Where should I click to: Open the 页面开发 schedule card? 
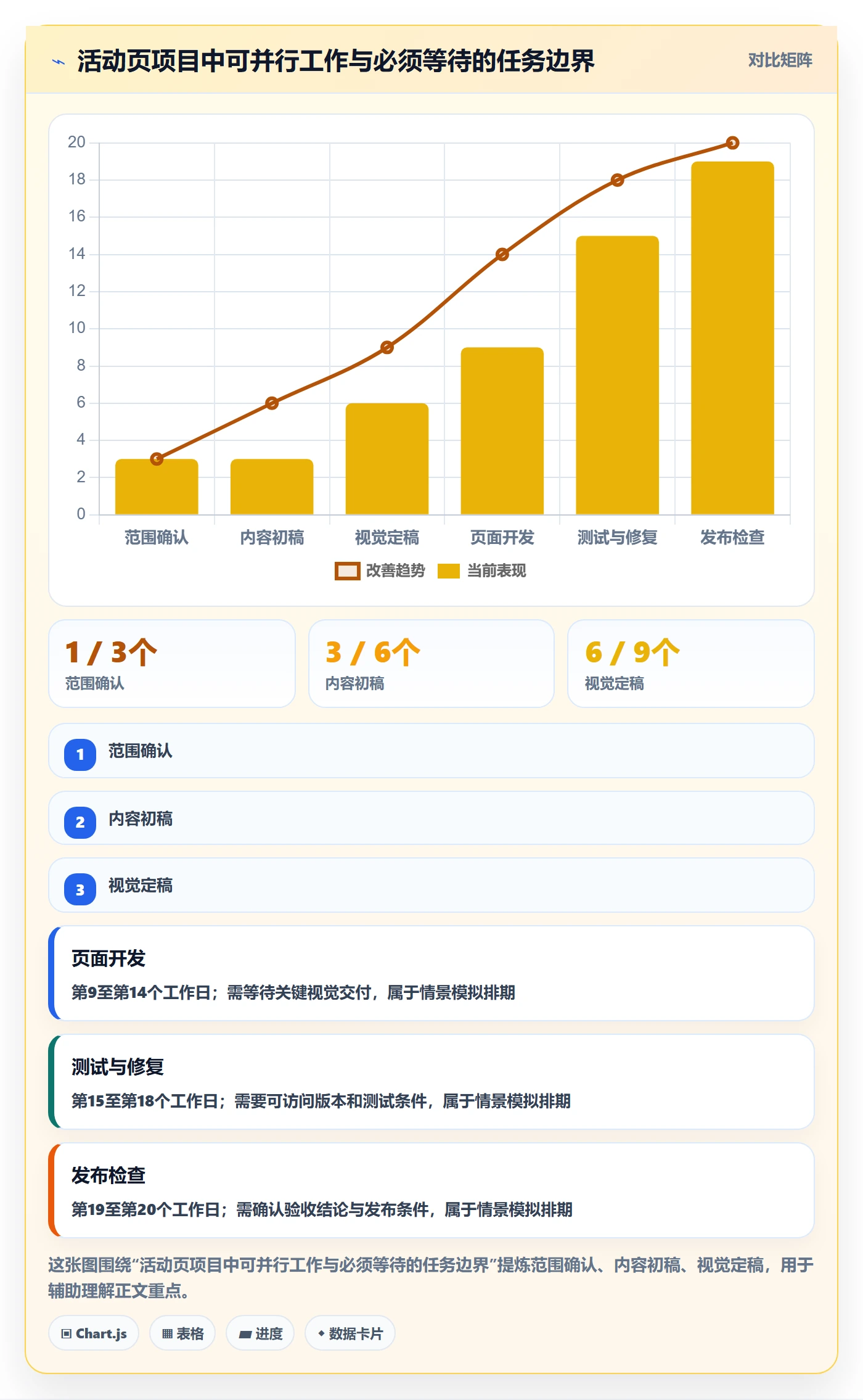431,973
